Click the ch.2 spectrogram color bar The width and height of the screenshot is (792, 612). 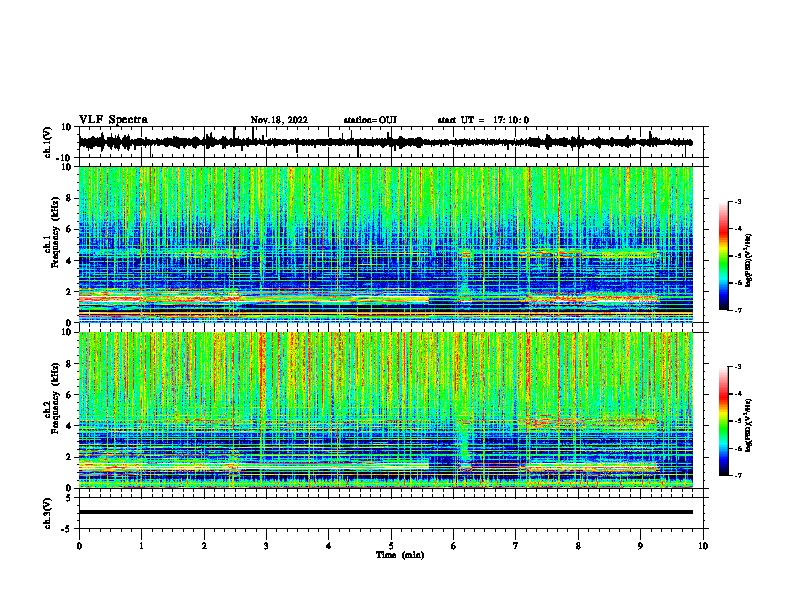[x=724, y=421]
